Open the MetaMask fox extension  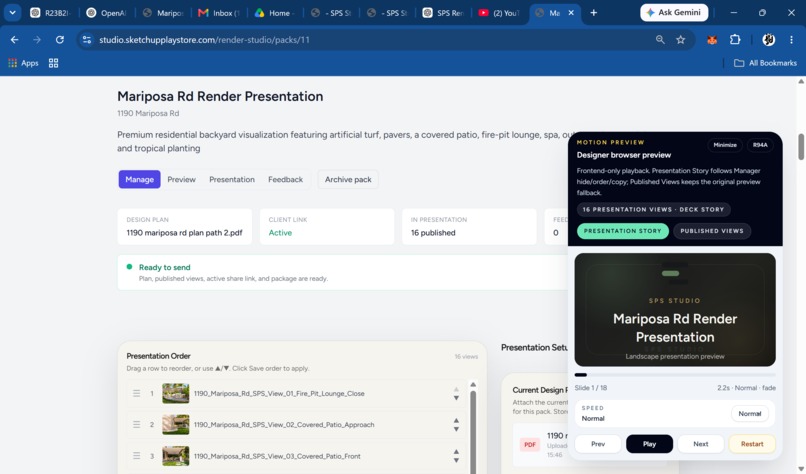point(712,40)
